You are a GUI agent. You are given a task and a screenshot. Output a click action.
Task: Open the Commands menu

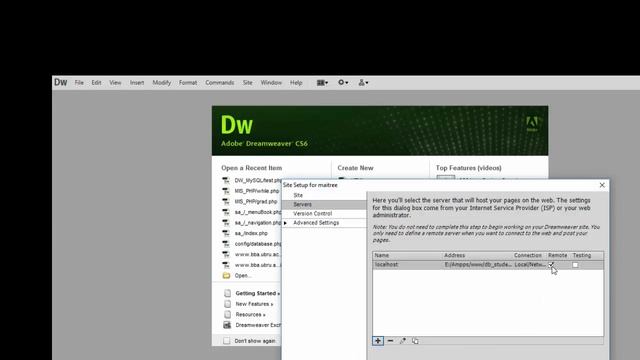(220, 82)
